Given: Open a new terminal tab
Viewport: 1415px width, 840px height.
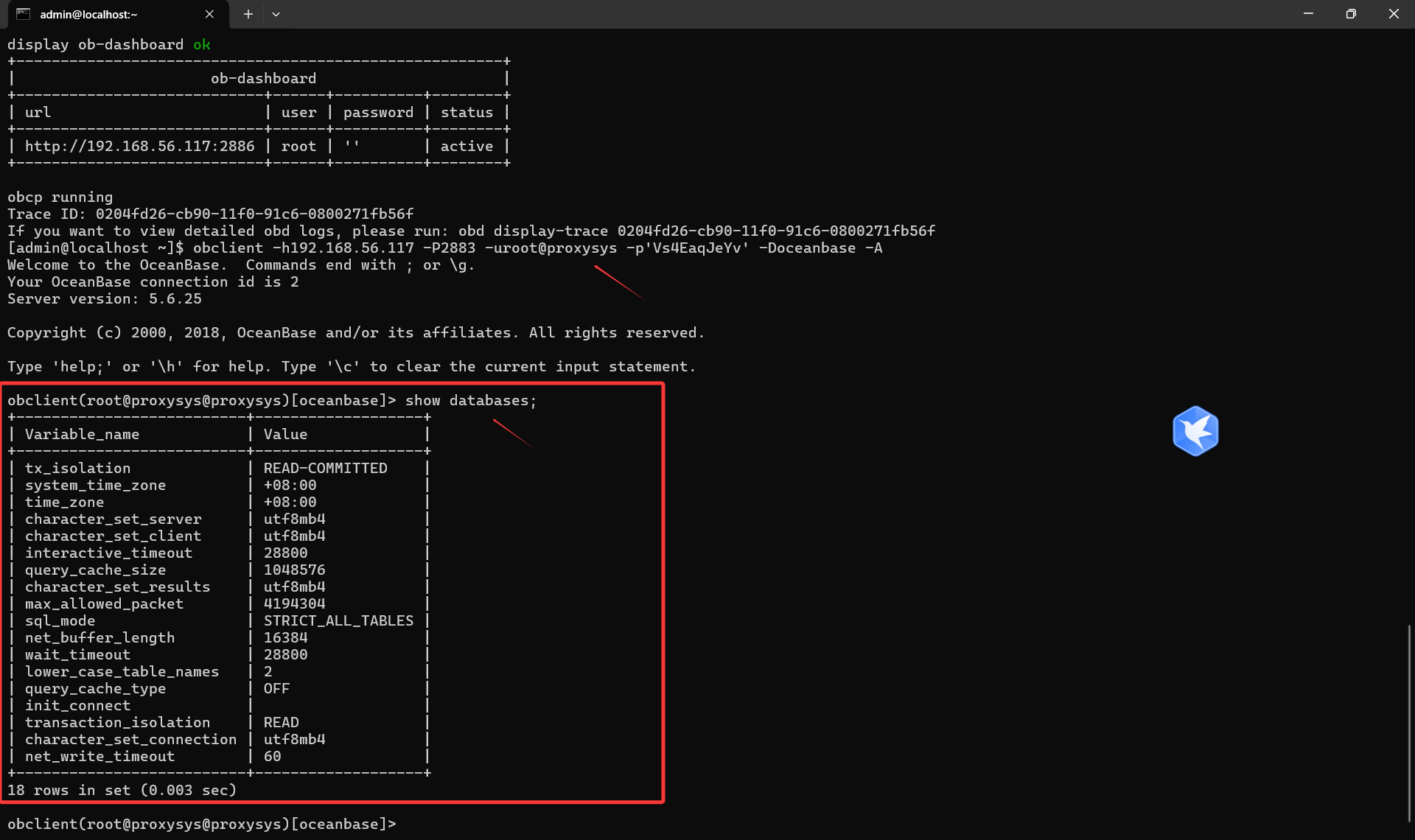Looking at the screenshot, I should tap(248, 14).
